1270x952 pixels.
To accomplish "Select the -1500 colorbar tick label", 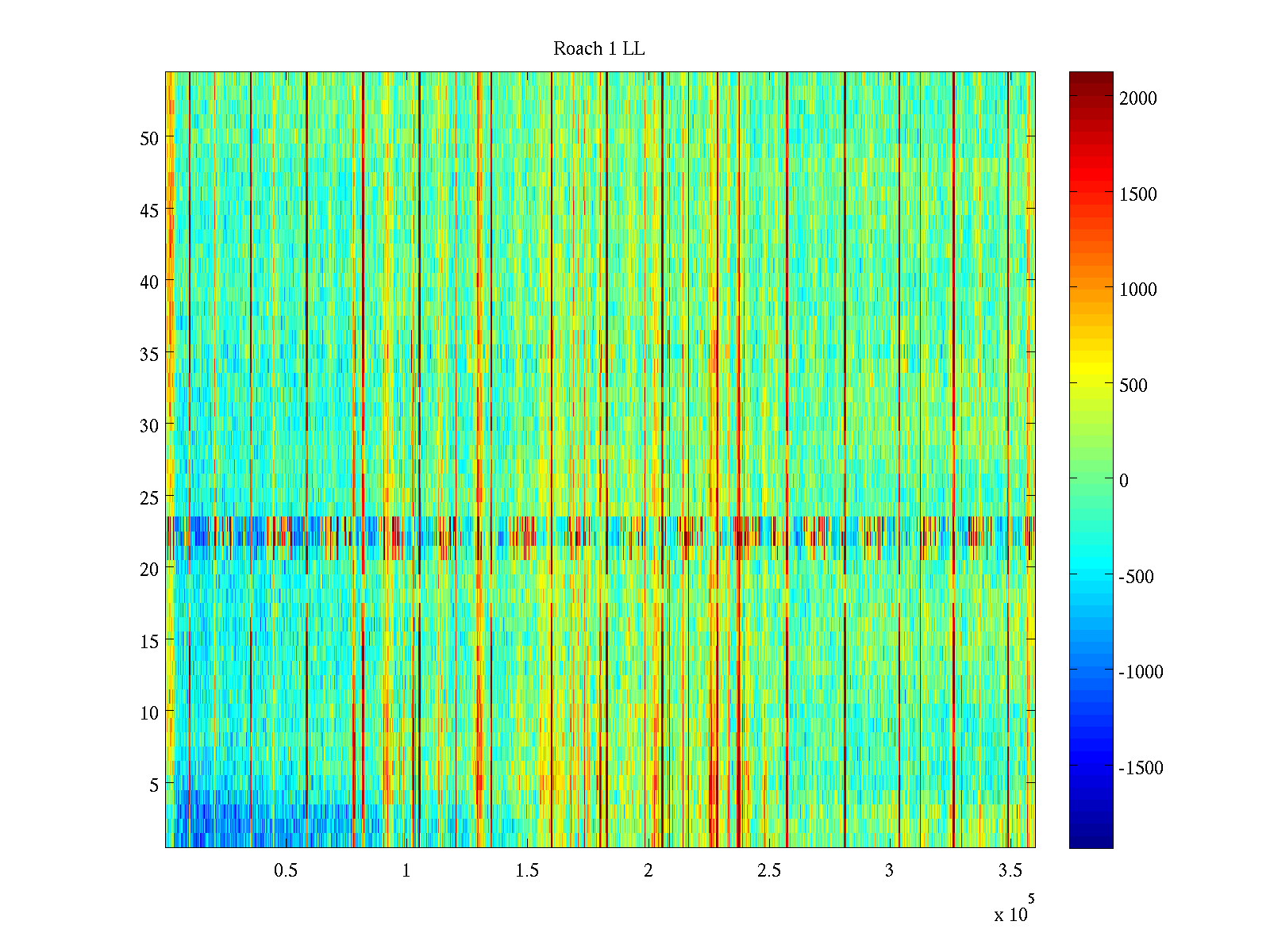I will click(1141, 768).
